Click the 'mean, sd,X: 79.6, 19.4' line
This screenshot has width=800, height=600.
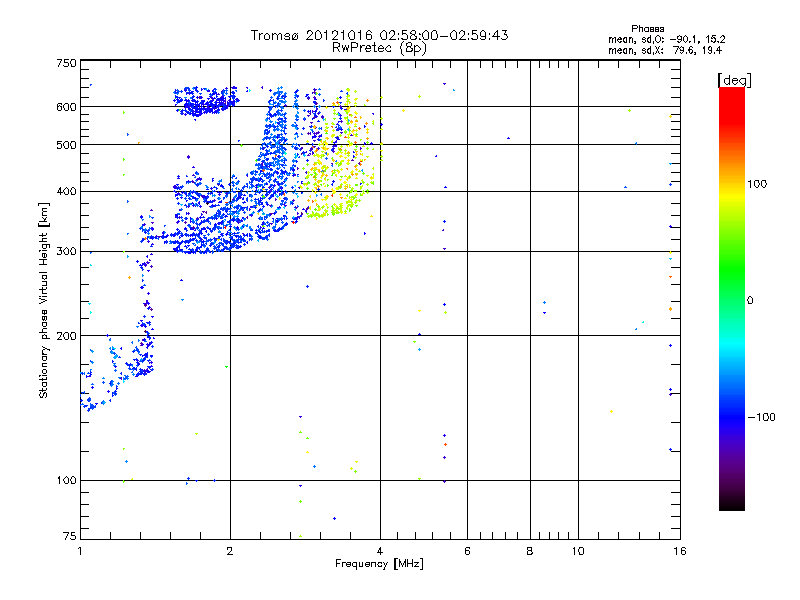pyautogui.click(x=665, y=50)
